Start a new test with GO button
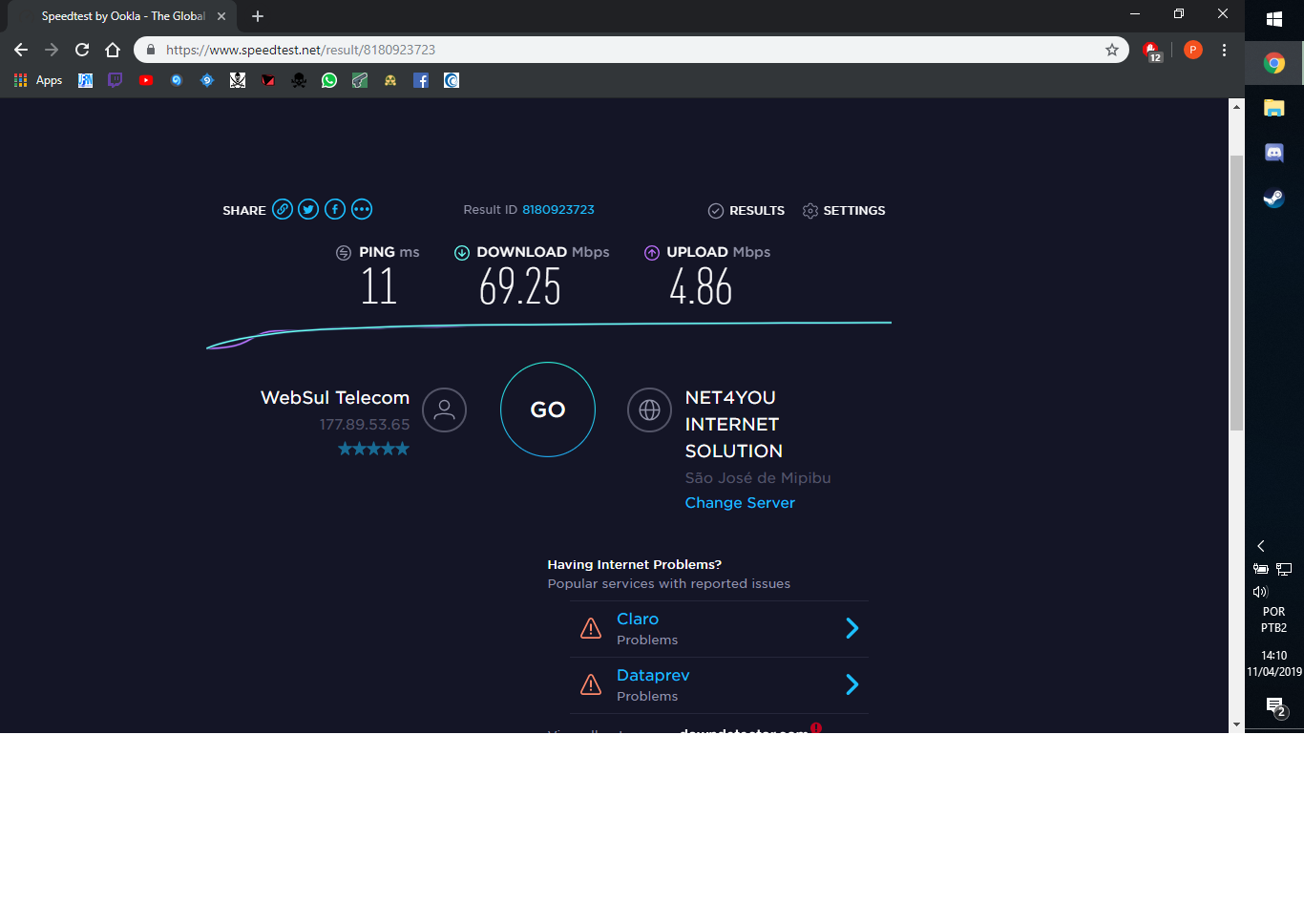This screenshot has height=924, width=1304. 548,409
